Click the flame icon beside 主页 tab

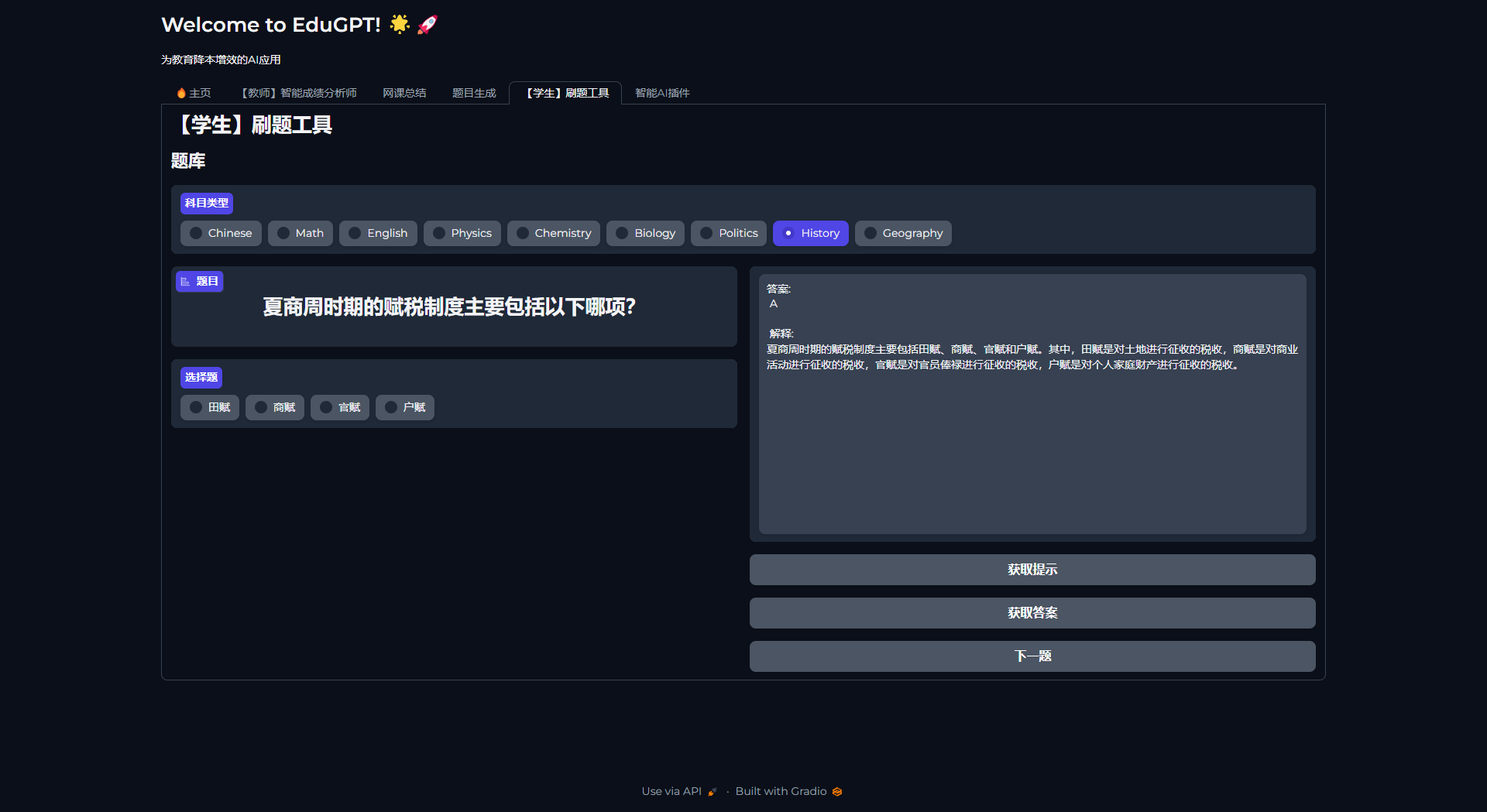(180, 93)
